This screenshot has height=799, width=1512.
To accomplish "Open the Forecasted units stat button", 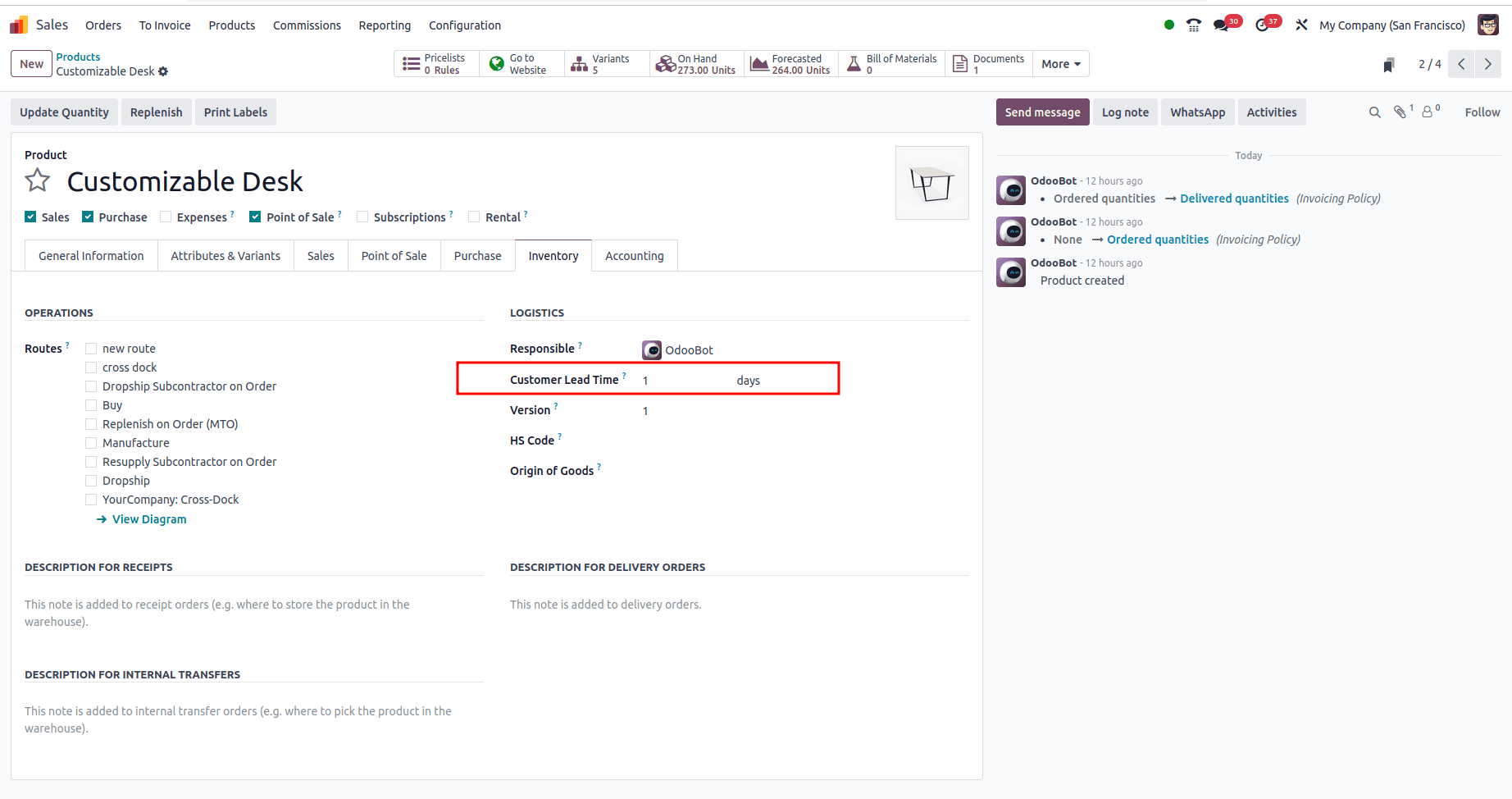I will pyautogui.click(x=791, y=64).
